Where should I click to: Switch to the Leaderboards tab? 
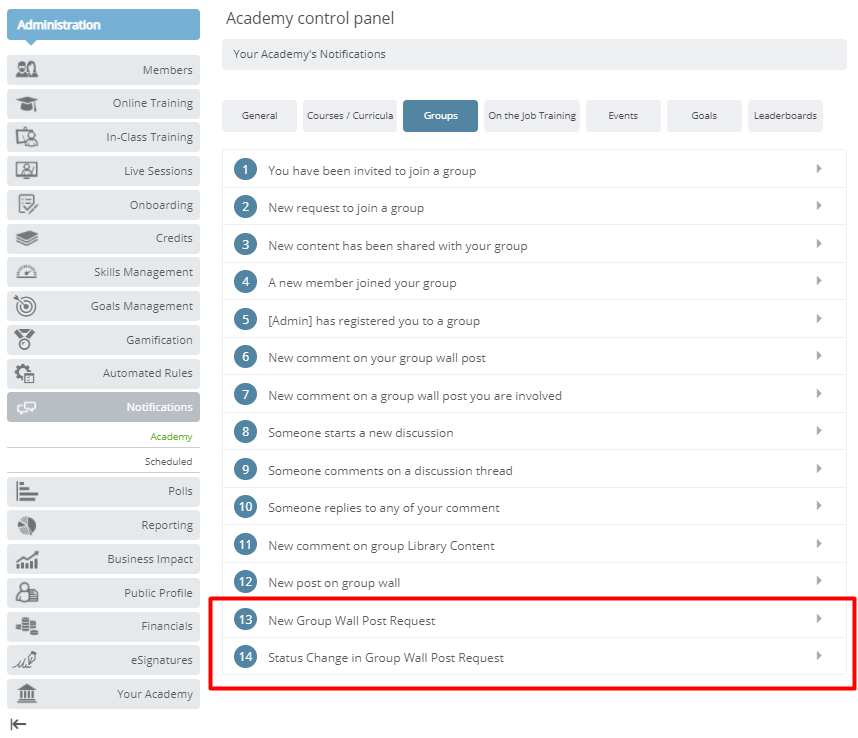785,116
